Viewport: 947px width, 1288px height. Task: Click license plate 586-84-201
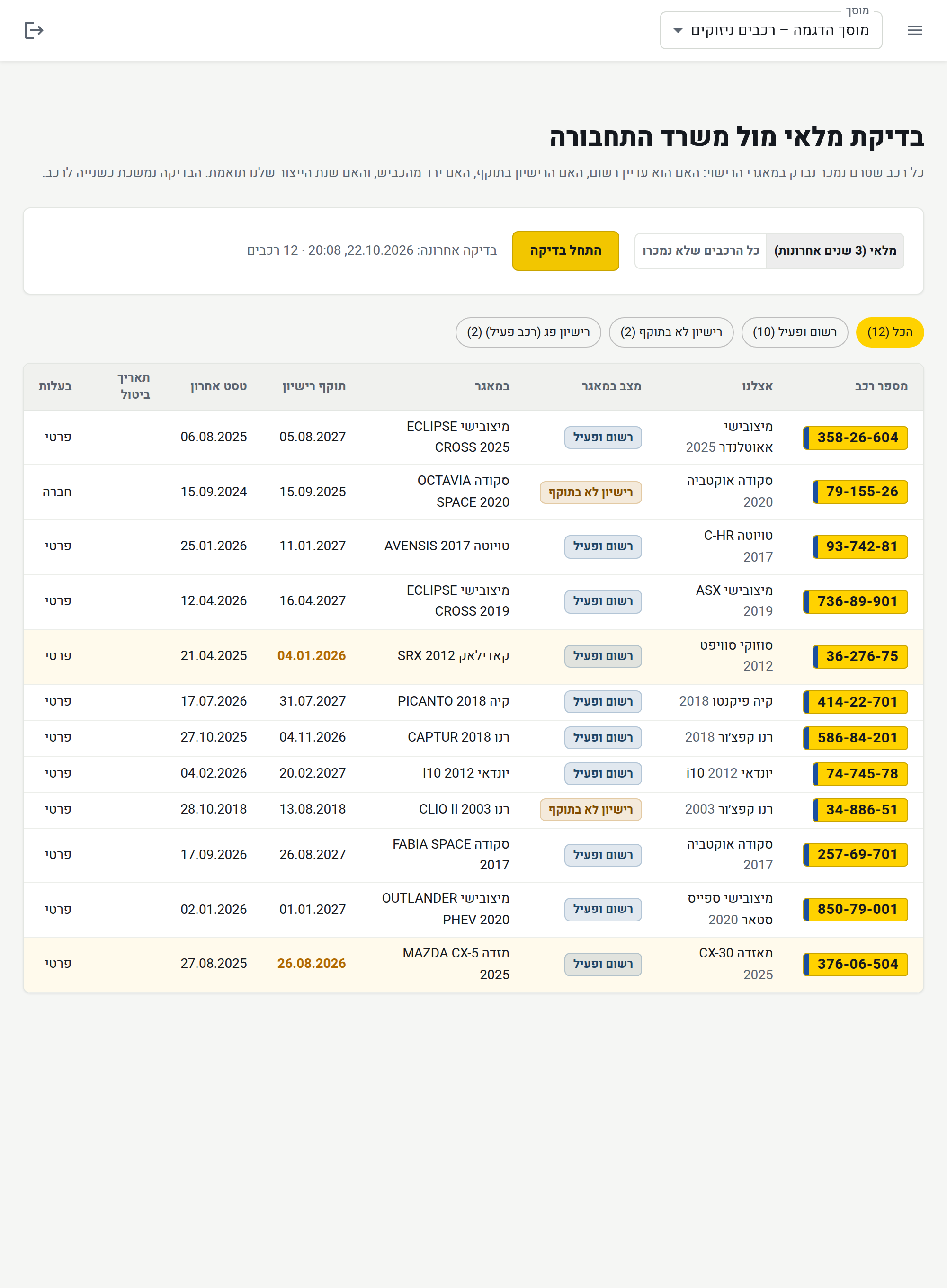click(x=855, y=738)
